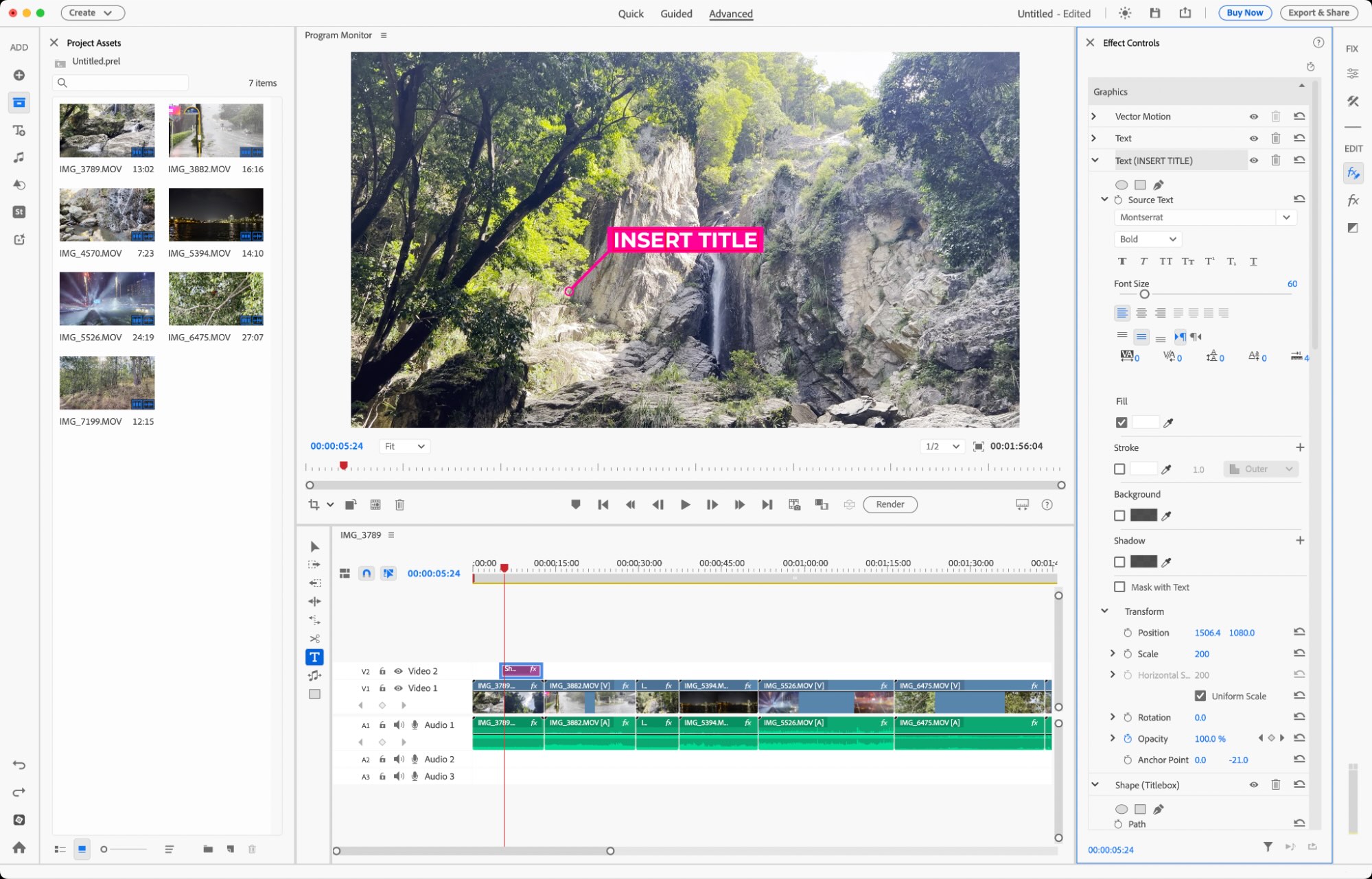Open the Program Monitor panel menu

point(384,35)
